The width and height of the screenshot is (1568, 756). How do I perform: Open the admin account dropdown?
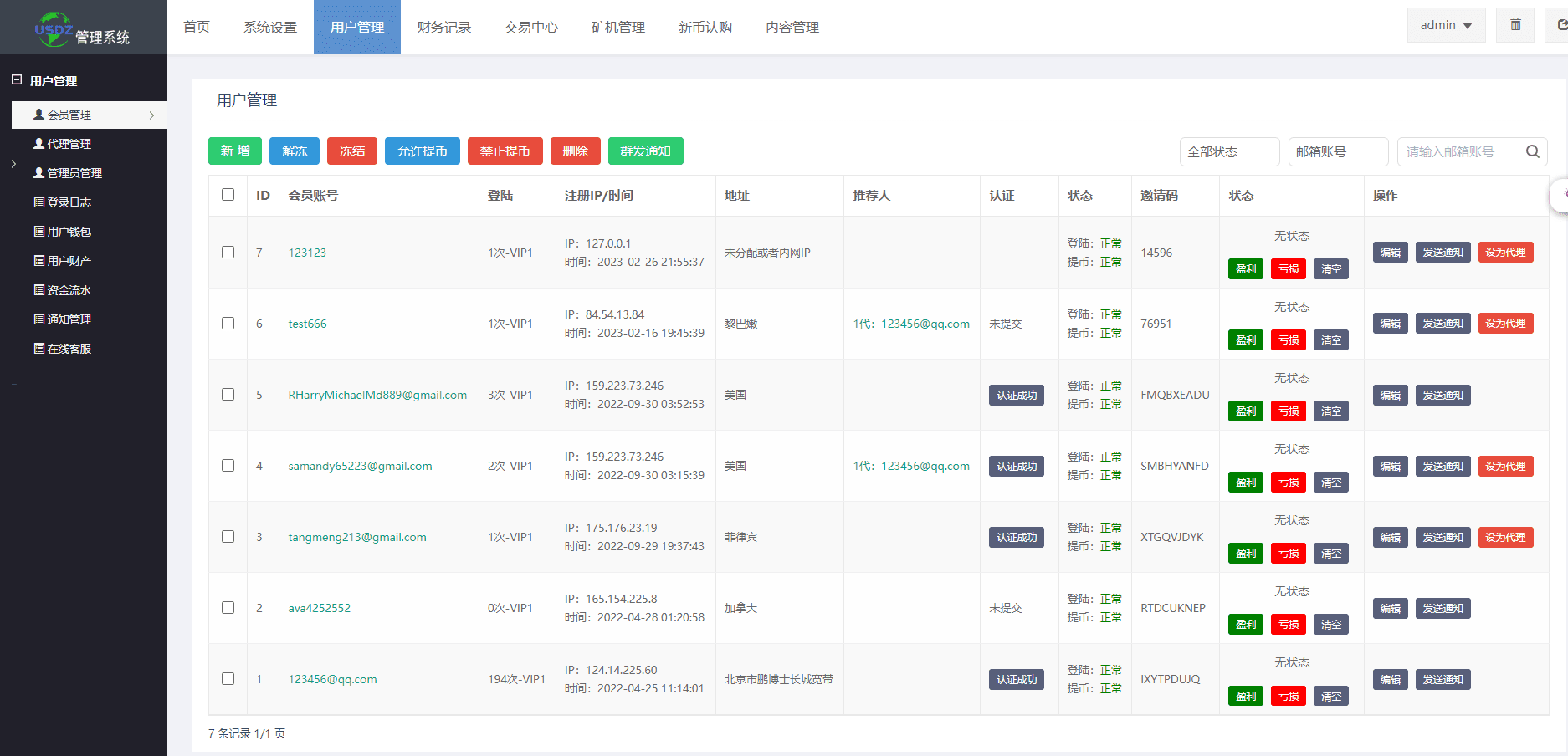coord(1445,25)
